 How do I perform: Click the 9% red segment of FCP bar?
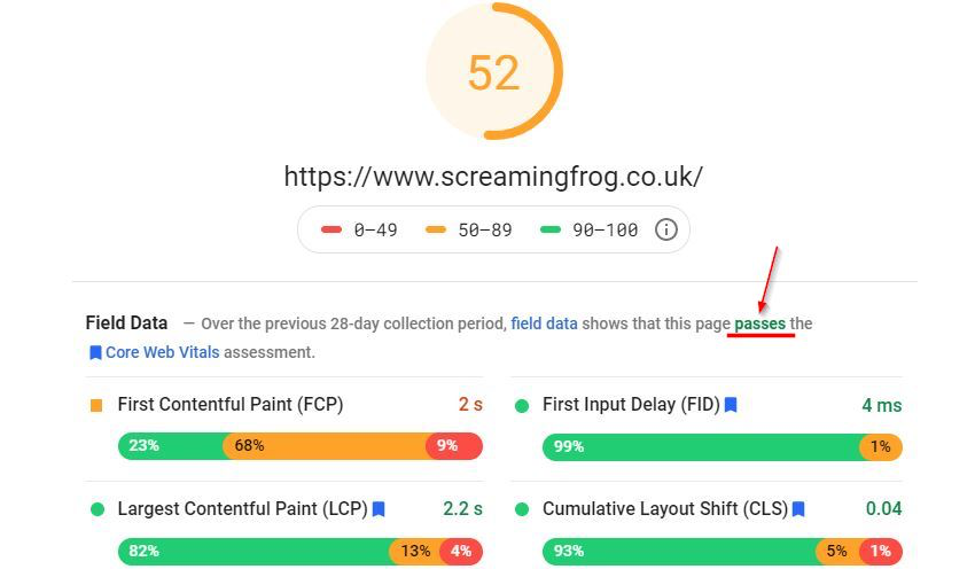[454, 446]
